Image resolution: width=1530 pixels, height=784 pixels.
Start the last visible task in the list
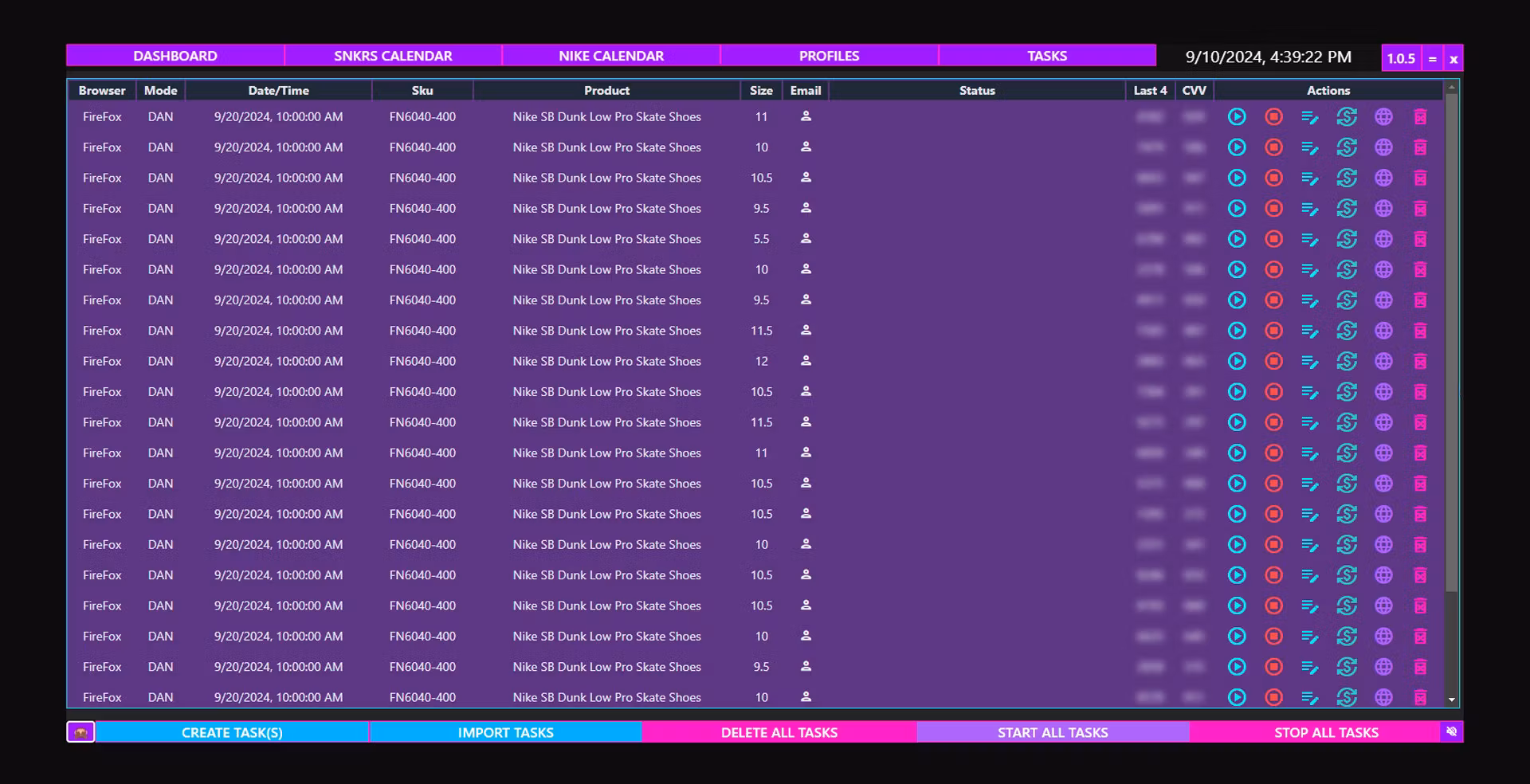[x=1237, y=697]
